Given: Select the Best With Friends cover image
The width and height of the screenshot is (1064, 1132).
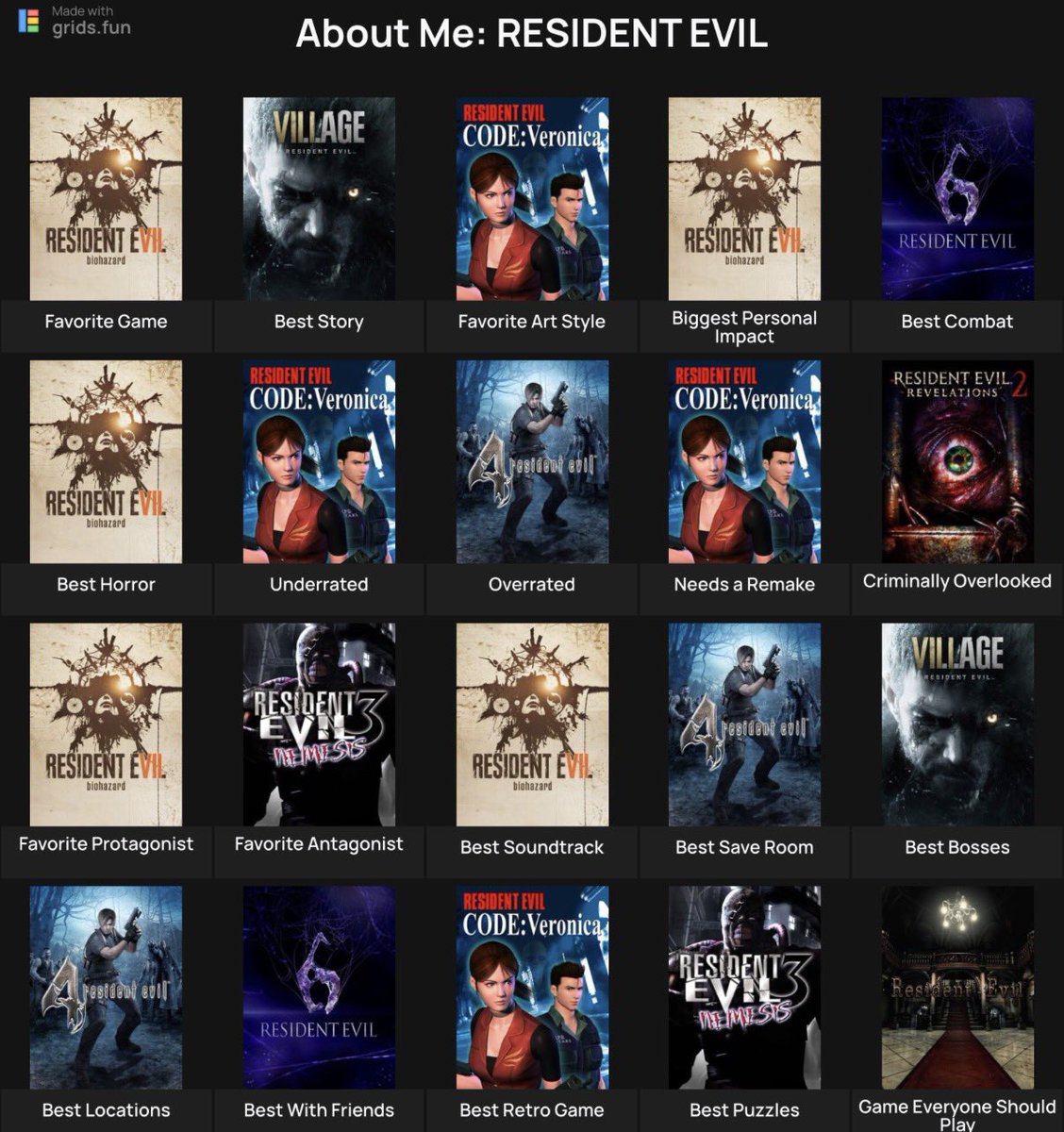Looking at the screenshot, I should tap(319, 987).
